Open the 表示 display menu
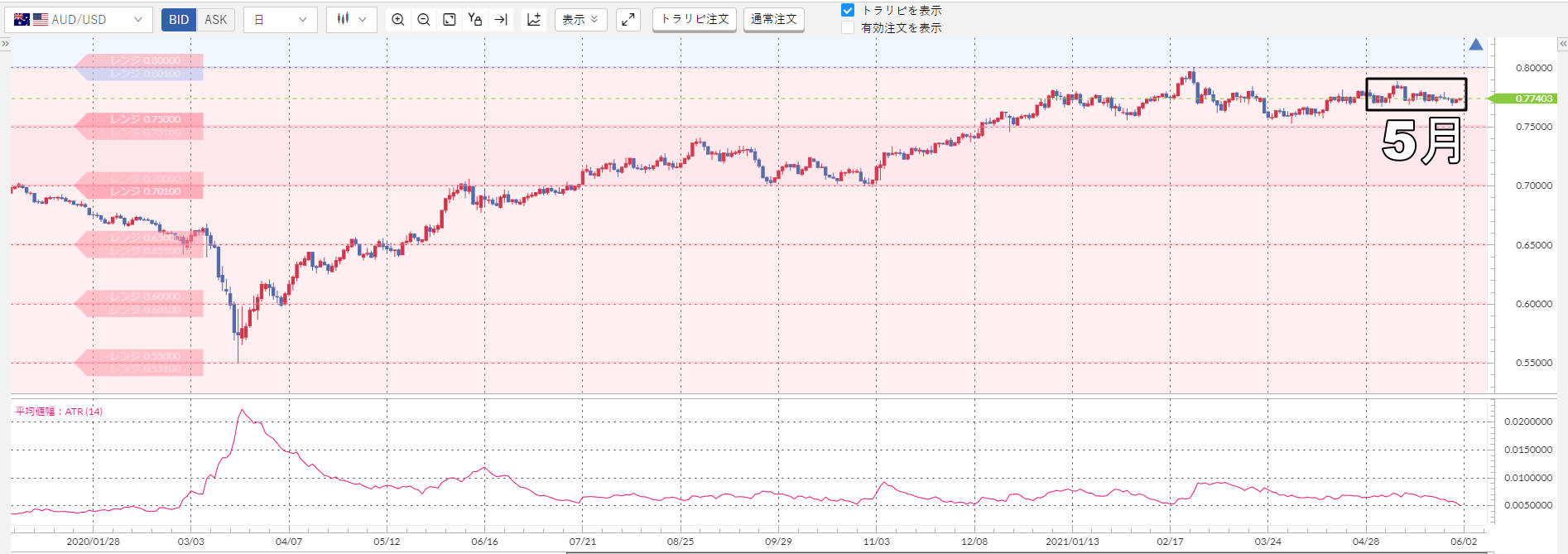 [580, 20]
